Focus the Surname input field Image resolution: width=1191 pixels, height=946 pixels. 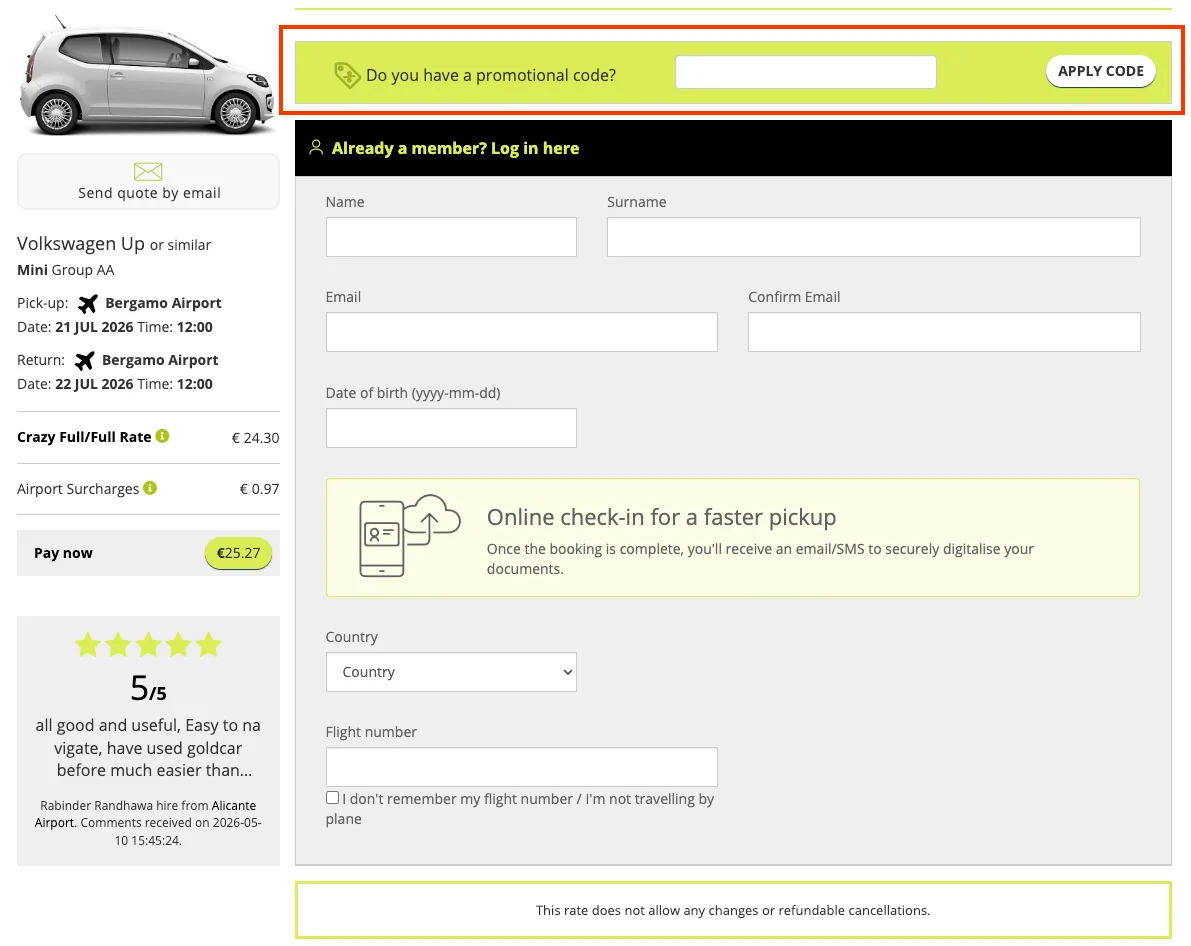click(x=874, y=237)
